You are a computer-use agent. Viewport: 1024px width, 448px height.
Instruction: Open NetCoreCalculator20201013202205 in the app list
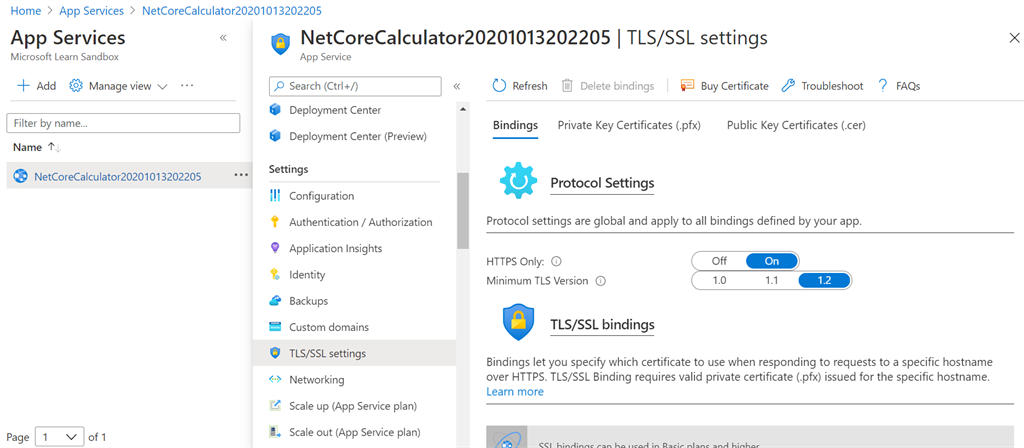[x=118, y=176]
